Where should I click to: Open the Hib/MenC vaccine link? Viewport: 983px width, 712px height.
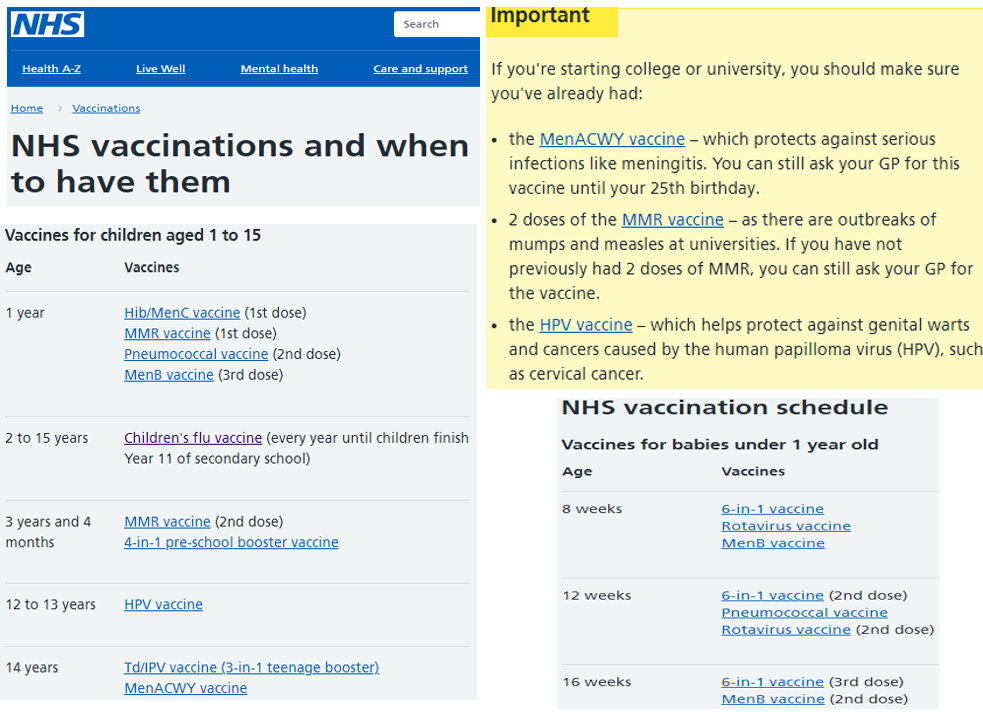pos(182,313)
